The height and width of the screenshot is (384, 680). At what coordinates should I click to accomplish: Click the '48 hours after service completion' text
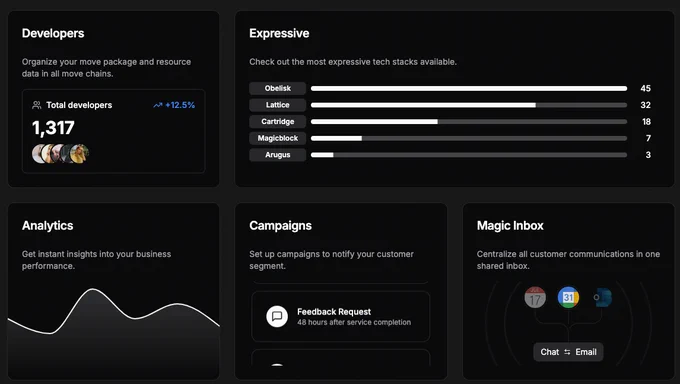click(x=354, y=322)
